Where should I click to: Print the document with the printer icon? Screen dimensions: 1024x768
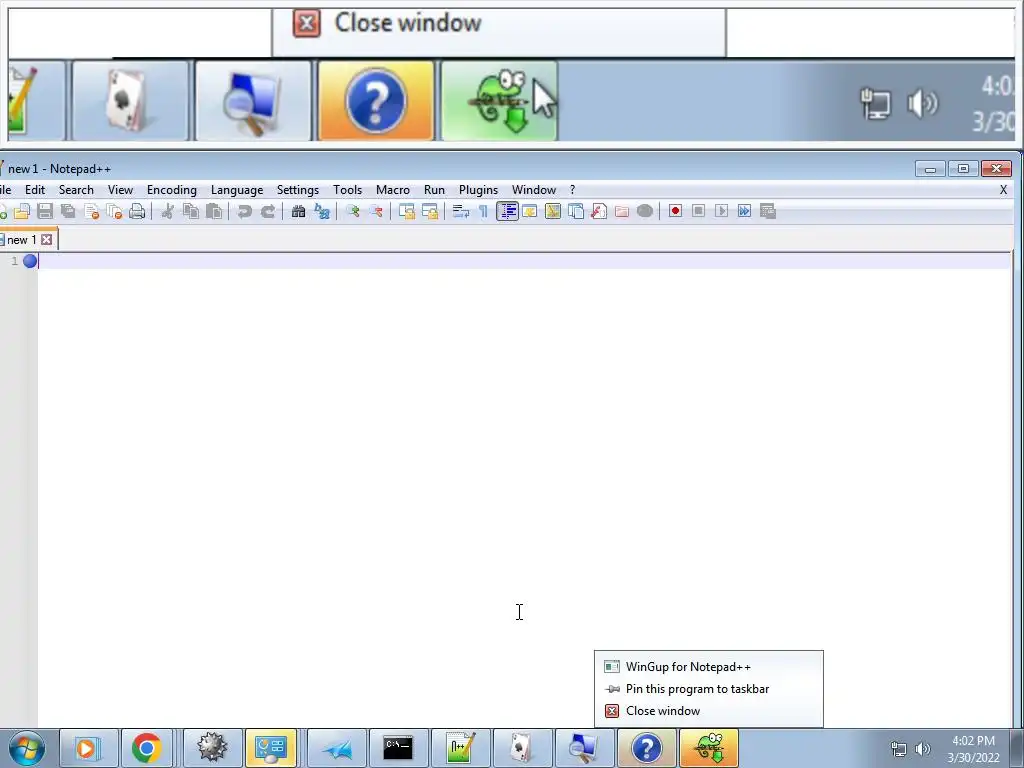(x=137, y=211)
